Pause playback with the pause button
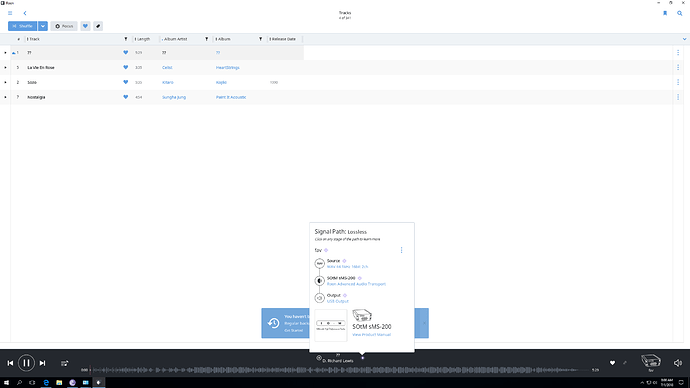 (x=26, y=363)
